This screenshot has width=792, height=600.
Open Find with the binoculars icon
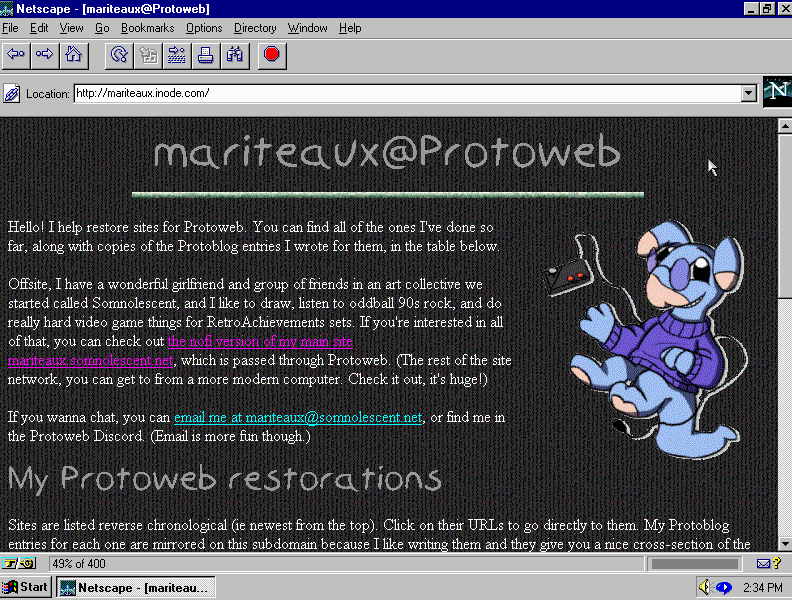(x=235, y=54)
